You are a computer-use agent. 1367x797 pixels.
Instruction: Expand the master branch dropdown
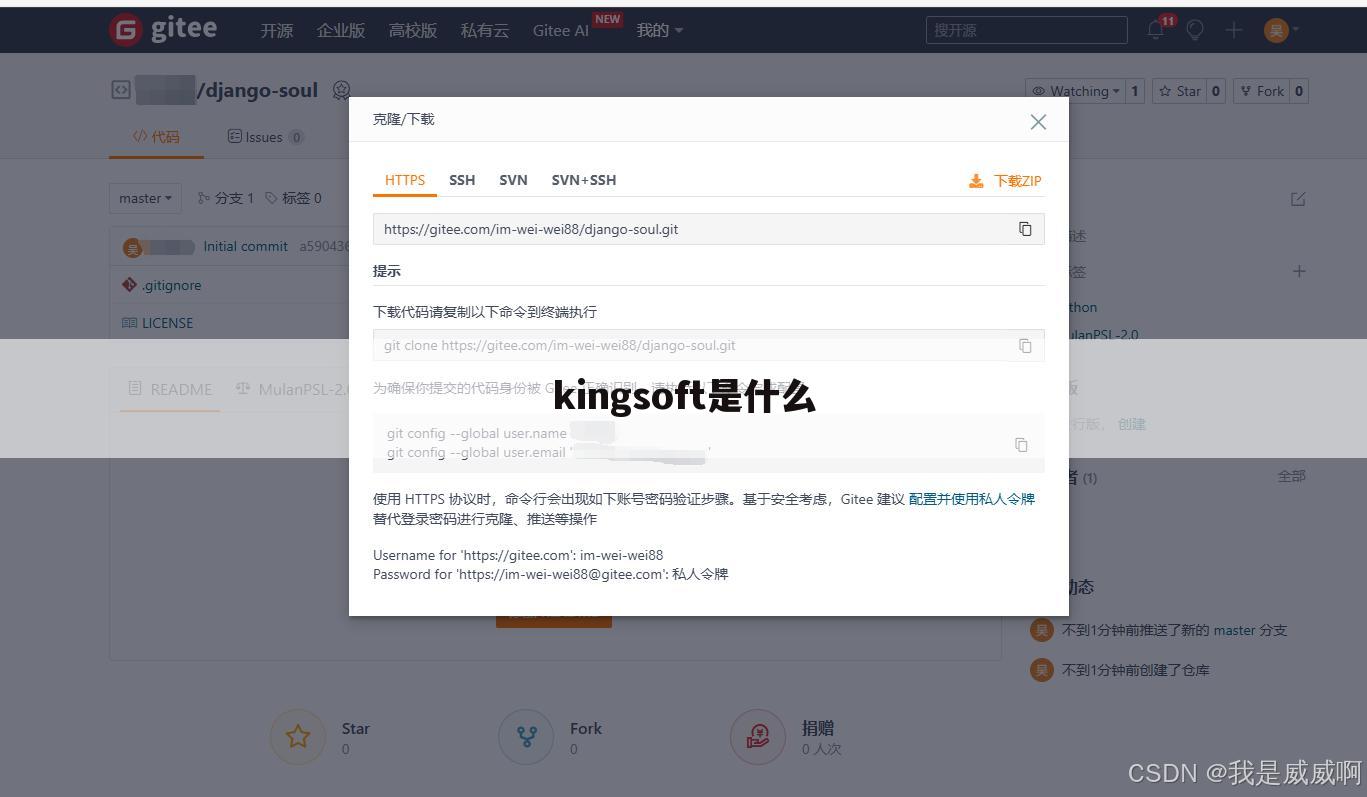pyautogui.click(x=145, y=198)
